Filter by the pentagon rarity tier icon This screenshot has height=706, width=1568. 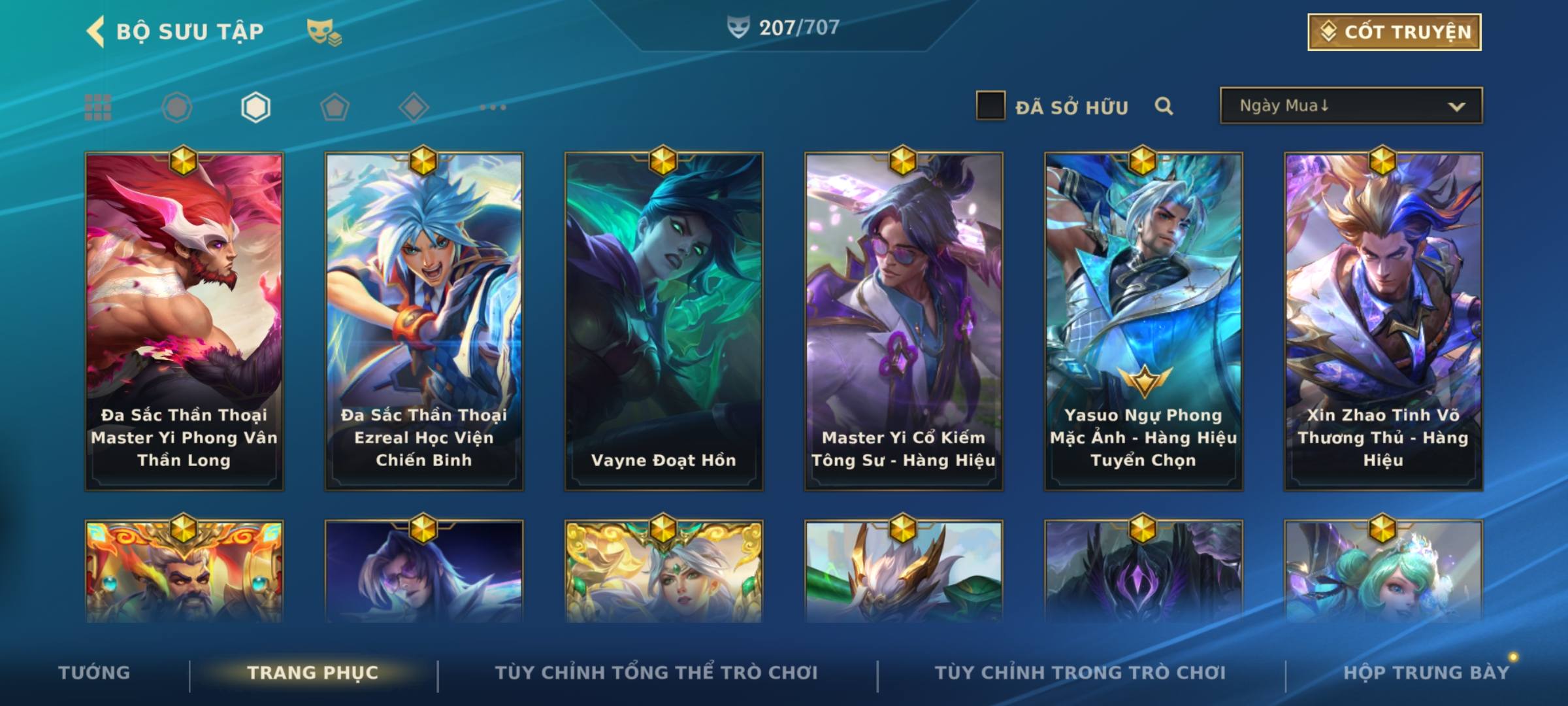click(335, 107)
